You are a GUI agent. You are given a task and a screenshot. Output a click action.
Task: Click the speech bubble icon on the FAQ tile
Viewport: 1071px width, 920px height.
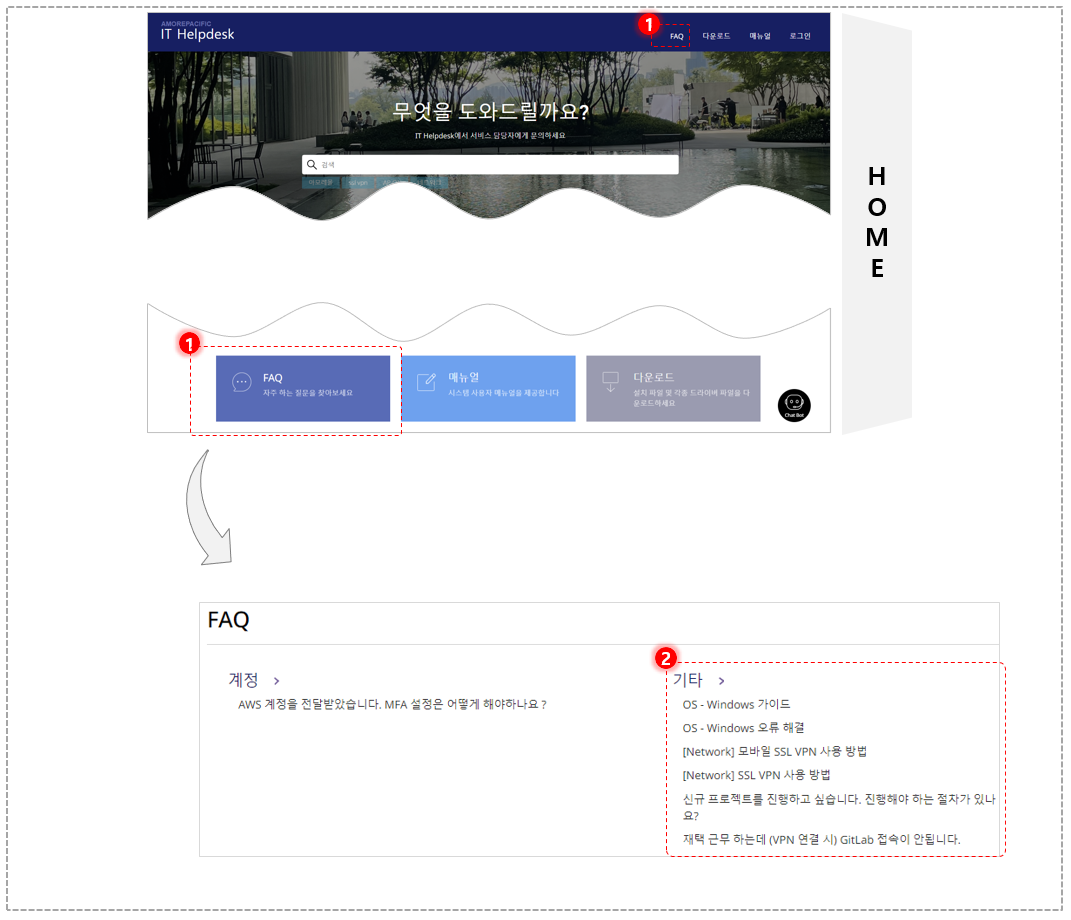tap(242, 382)
